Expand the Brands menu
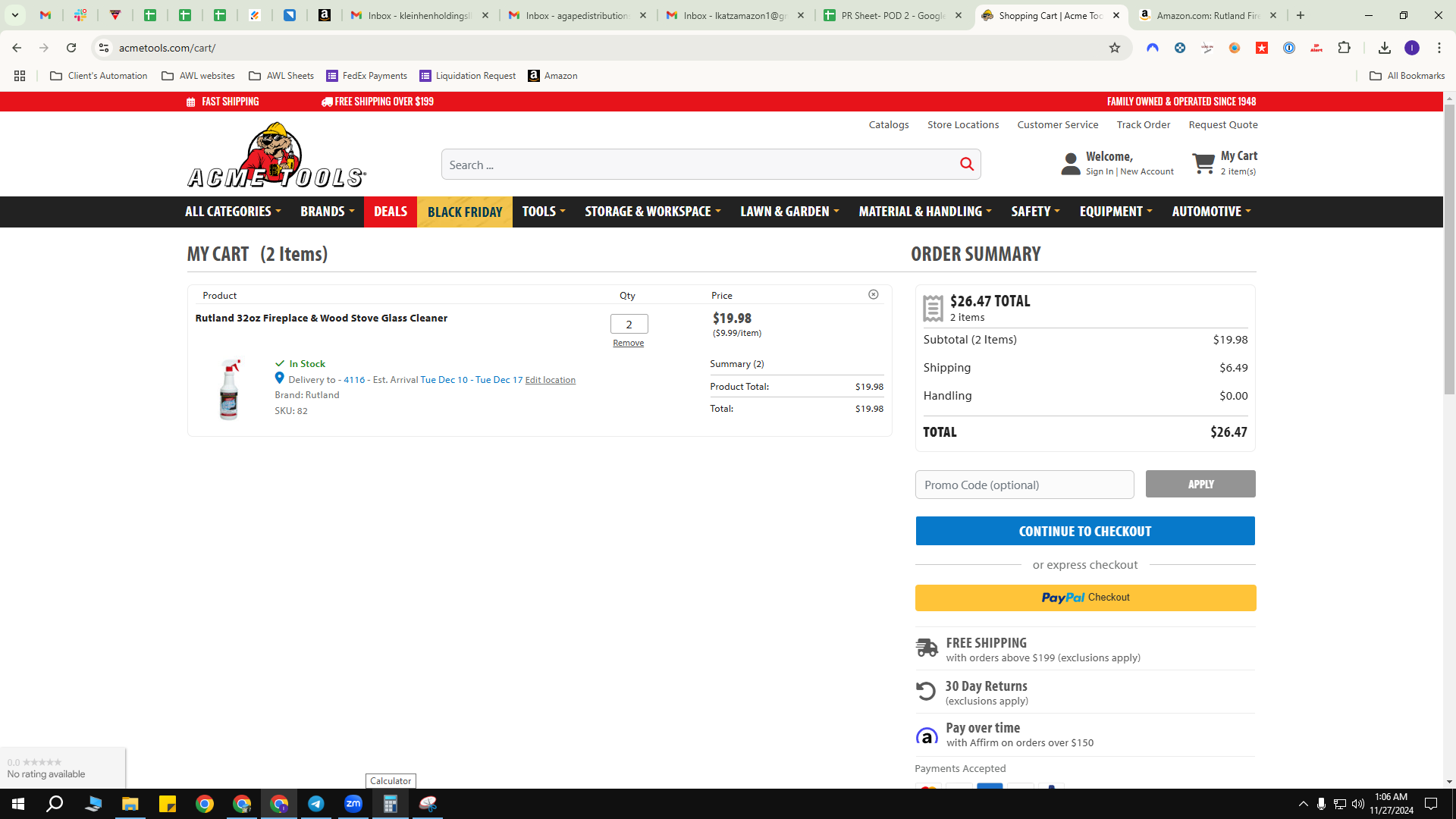 [x=328, y=212]
